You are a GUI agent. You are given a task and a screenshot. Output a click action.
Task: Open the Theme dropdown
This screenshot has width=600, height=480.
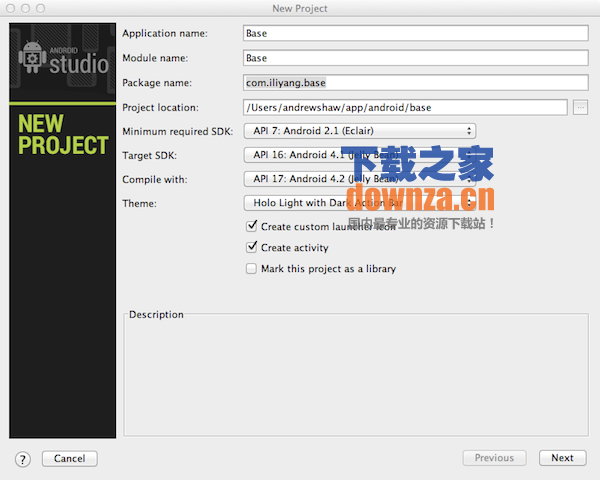click(360, 203)
